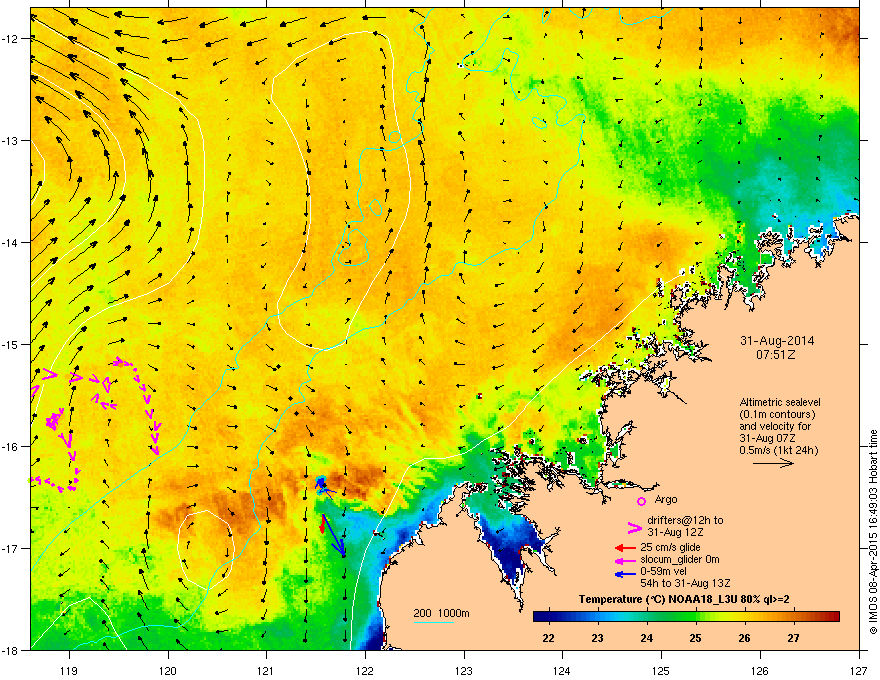The image size is (880, 680).
Task: Click the '31-Aug 12Z' legend text
Action: [x=675, y=532]
